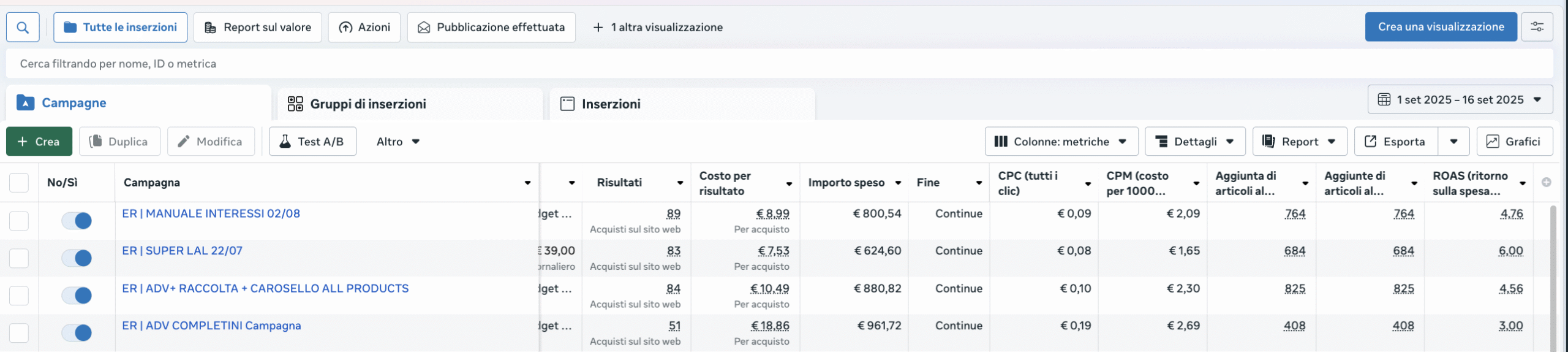Open Grafici charts panel
The height and width of the screenshot is (352, 1568).
tap(1514, 142)
